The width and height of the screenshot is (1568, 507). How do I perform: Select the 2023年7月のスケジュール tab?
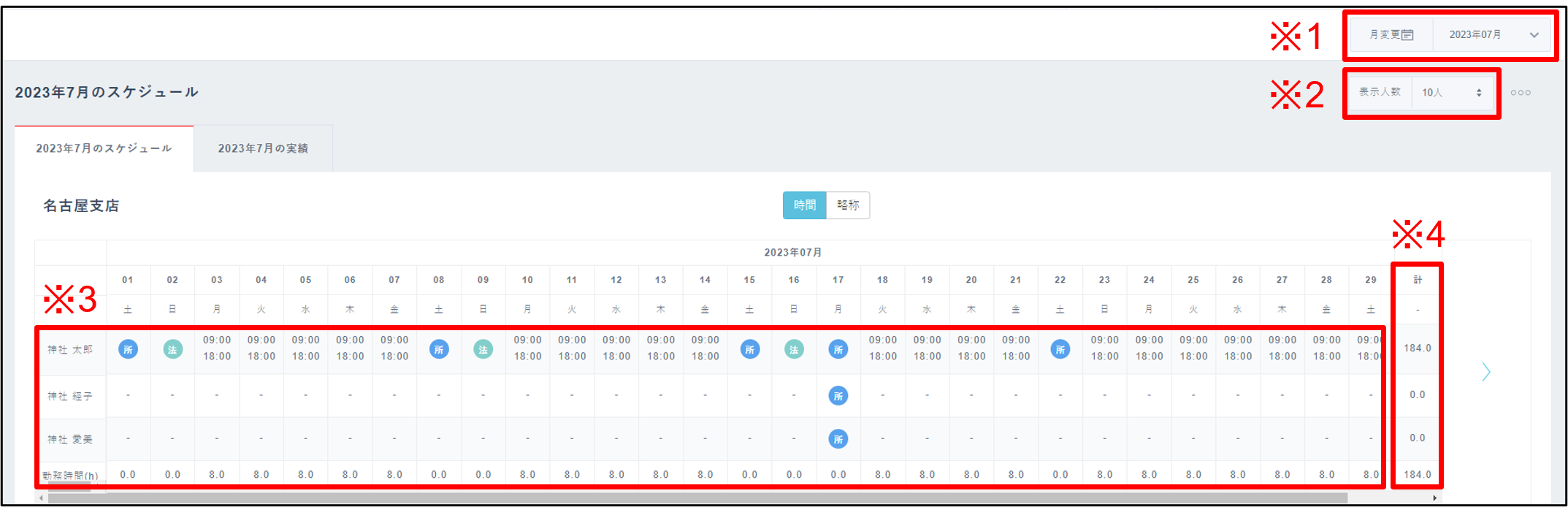(104, 148)
